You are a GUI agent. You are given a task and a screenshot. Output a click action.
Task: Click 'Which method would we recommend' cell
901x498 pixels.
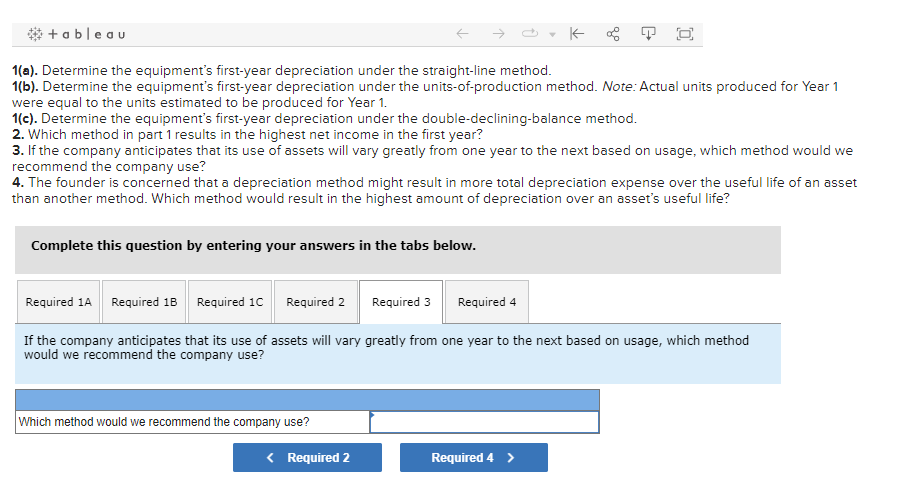pyautogui.click(x=192, y=422)
